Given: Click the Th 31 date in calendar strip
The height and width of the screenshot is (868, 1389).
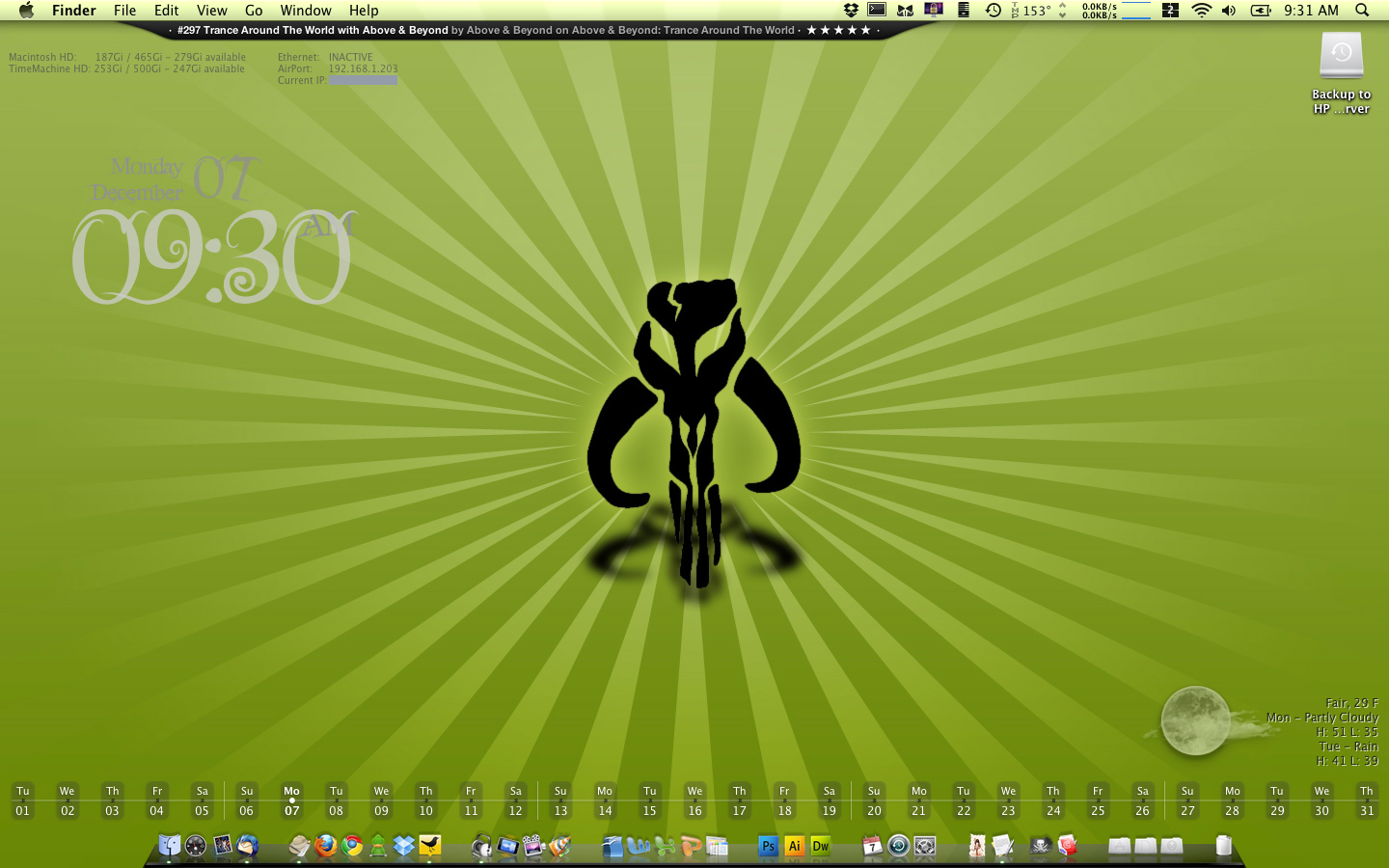Looking at the screenshot, I should (1367, 800).
